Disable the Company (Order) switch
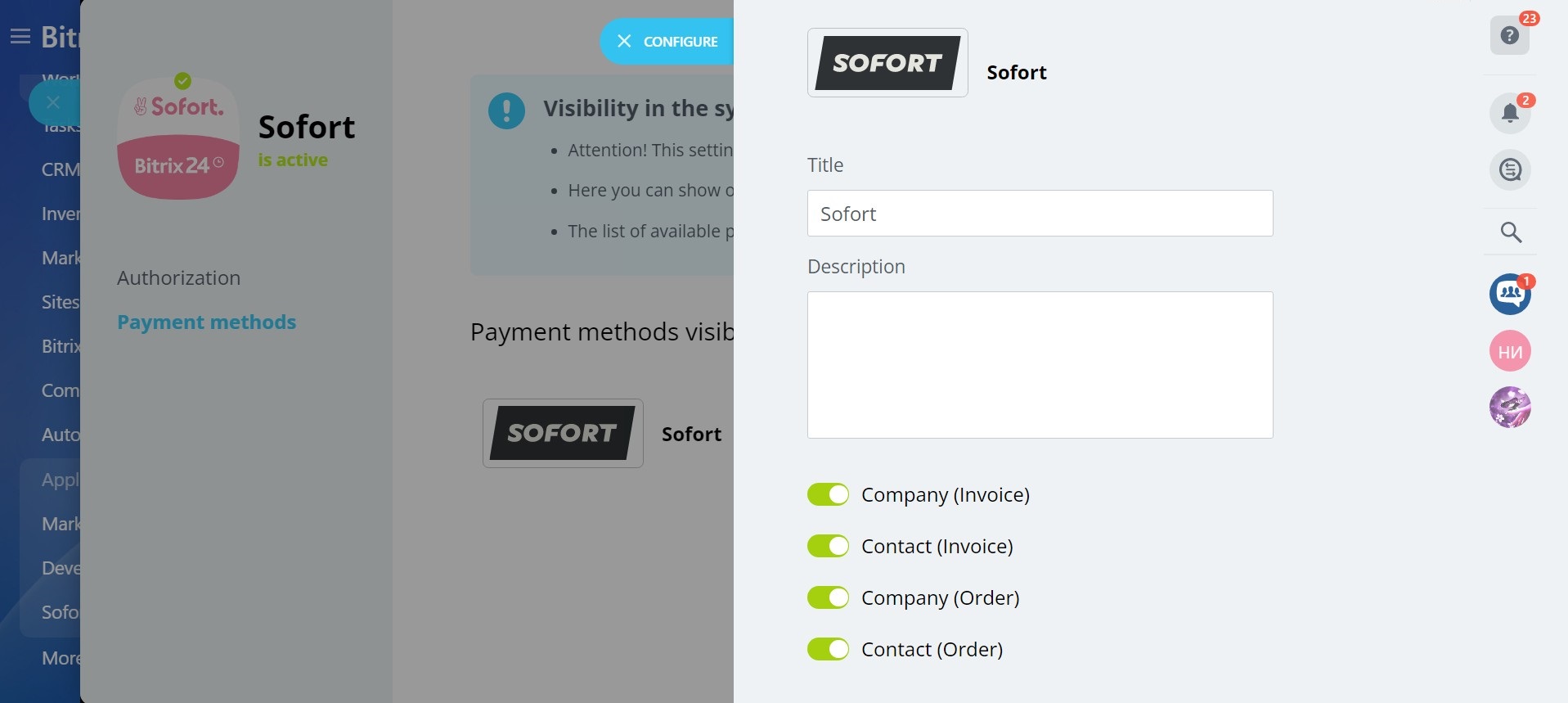This screenshot has width=1568, height=703. (828, 597)
